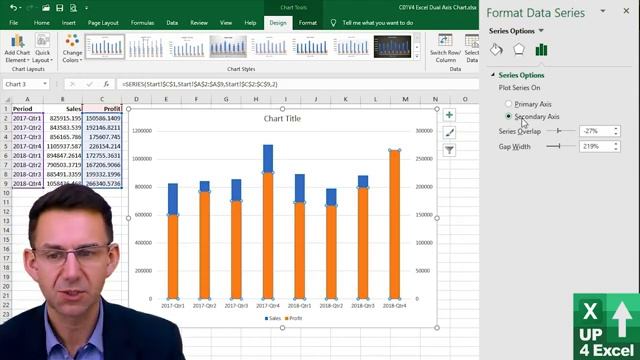Open the Name Box dropdown arrow
This screenshot has height=360, width=640.
[44, 84]
